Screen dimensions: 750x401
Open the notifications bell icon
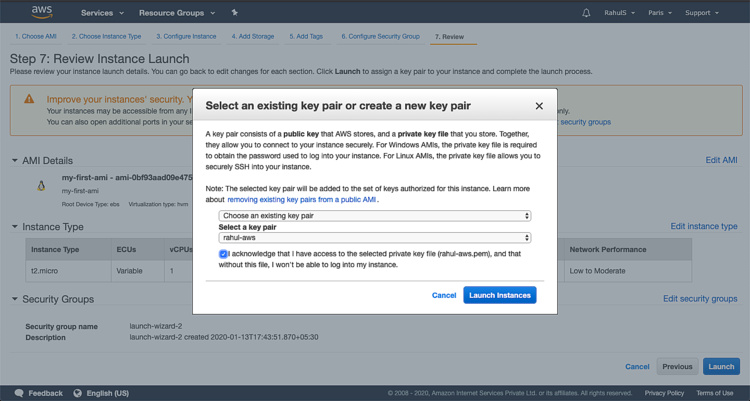click(586, 13)
